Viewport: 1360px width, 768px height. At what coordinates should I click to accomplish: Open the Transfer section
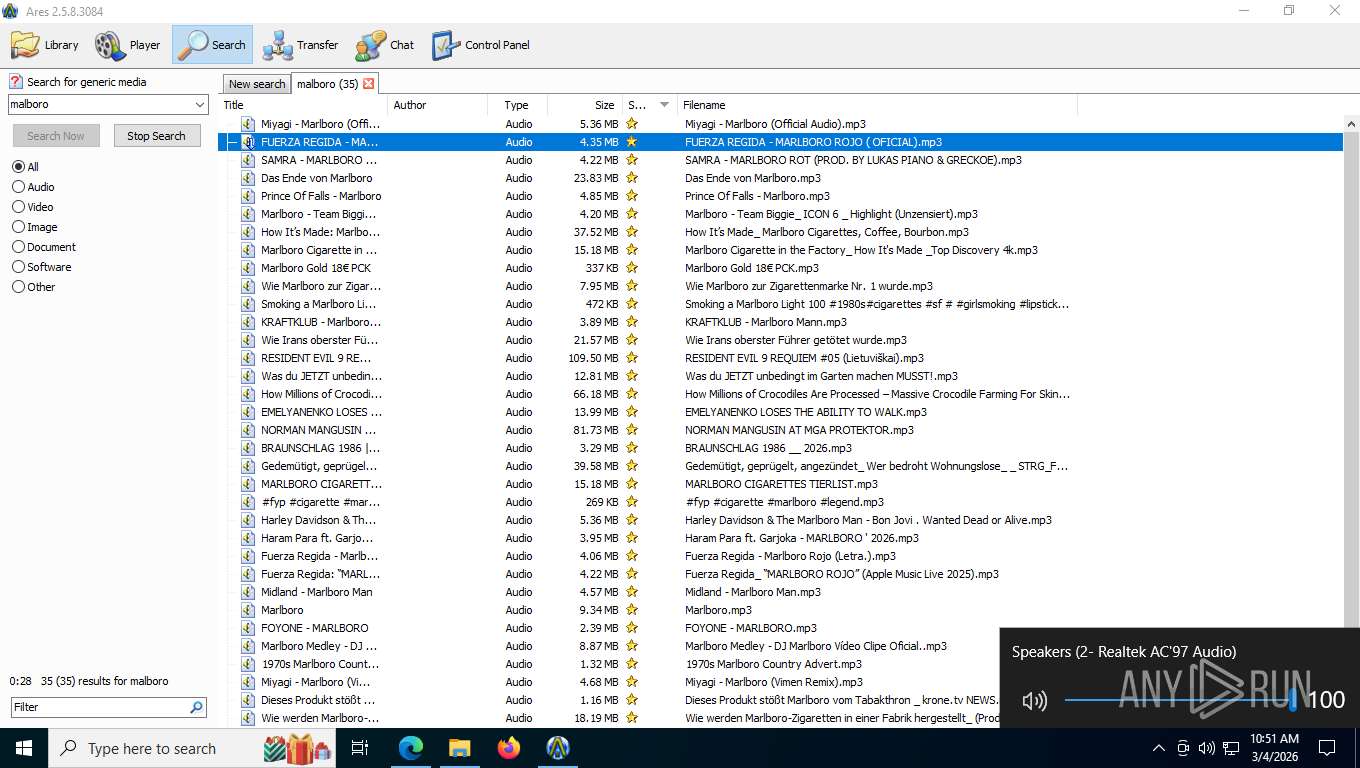coord(301,45)
